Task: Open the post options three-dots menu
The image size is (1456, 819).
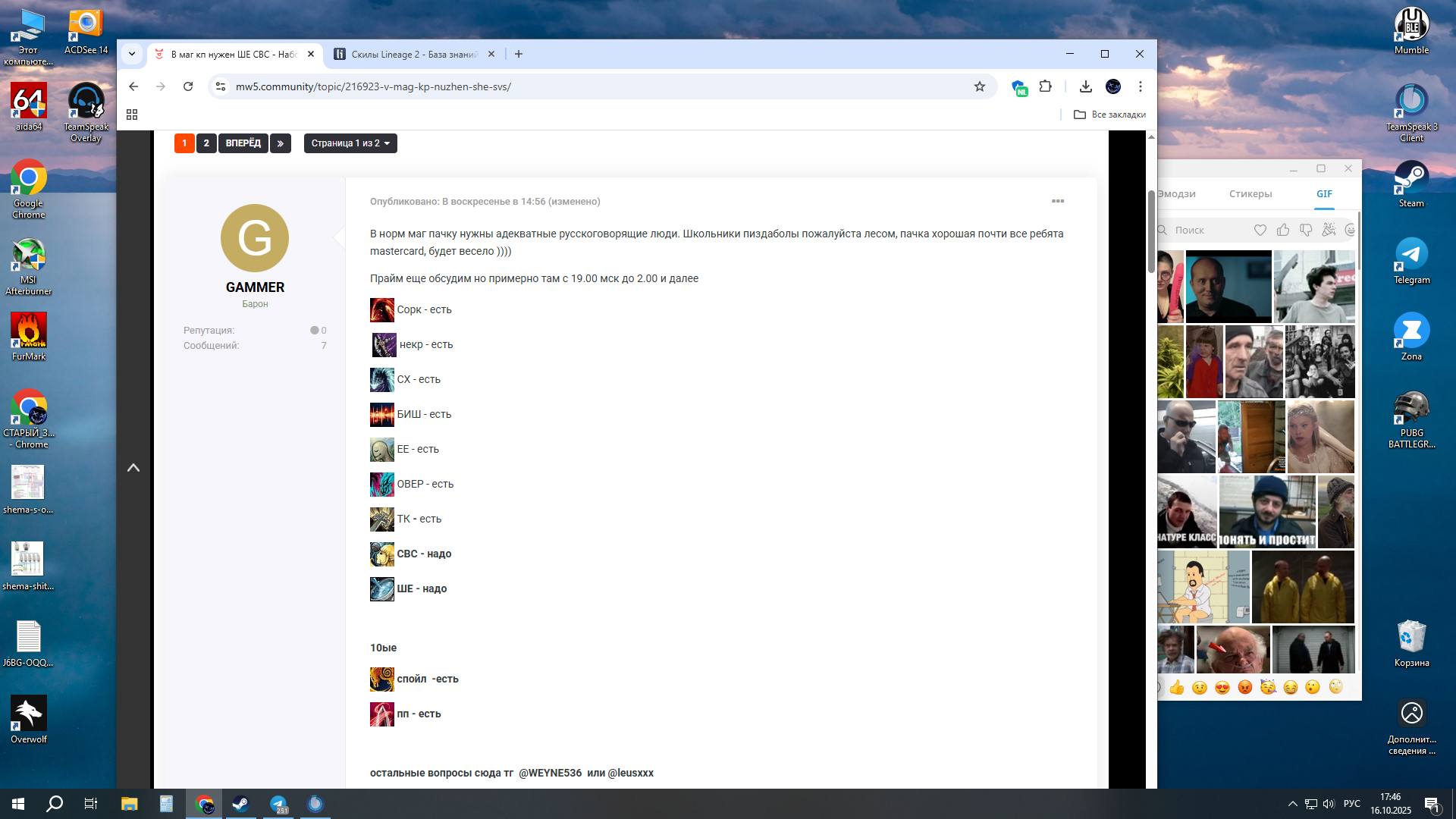Action: [x=1057, y=201]
